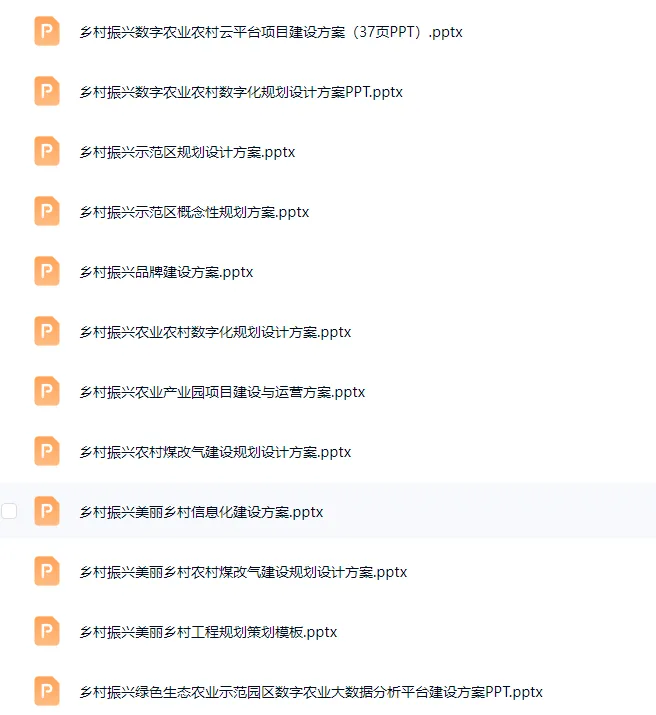
Task: Click the icon beside 数字化规划设计方案PPT.pptx
Action: [47, 91]
